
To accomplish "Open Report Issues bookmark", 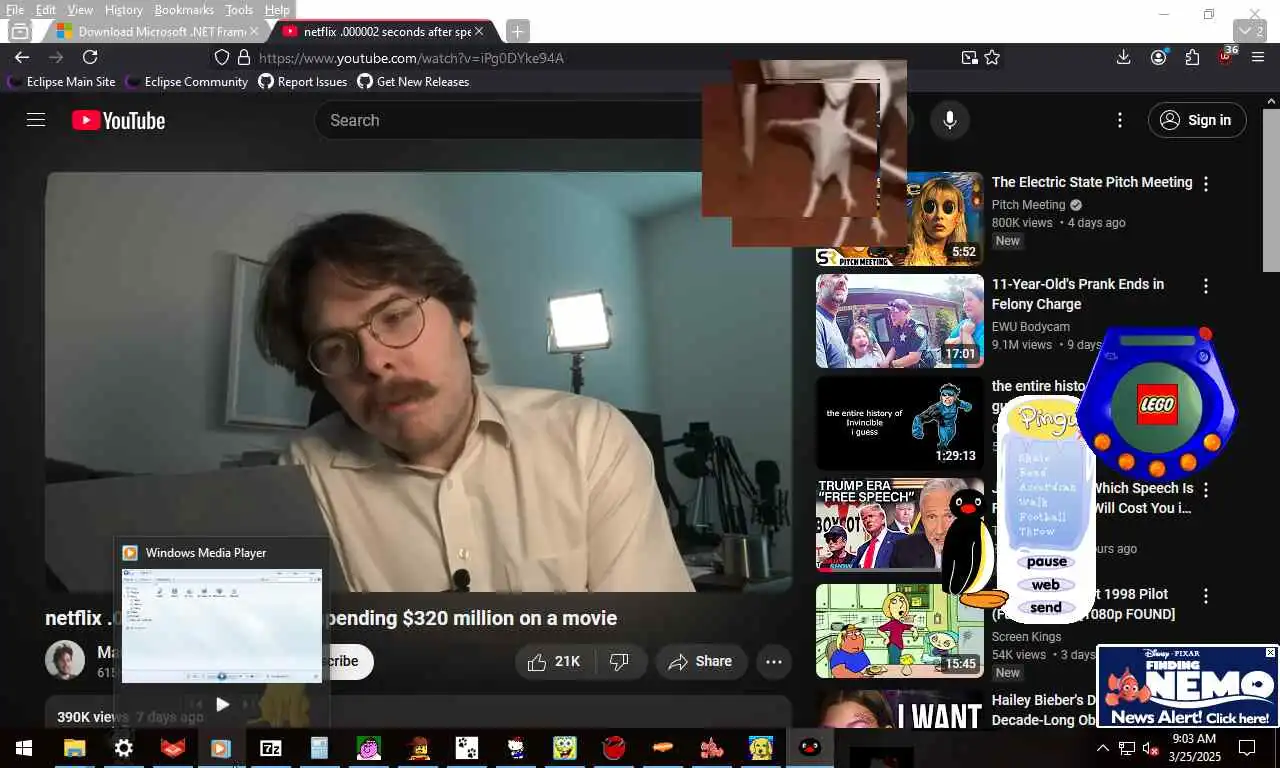I will pos(303,82).
